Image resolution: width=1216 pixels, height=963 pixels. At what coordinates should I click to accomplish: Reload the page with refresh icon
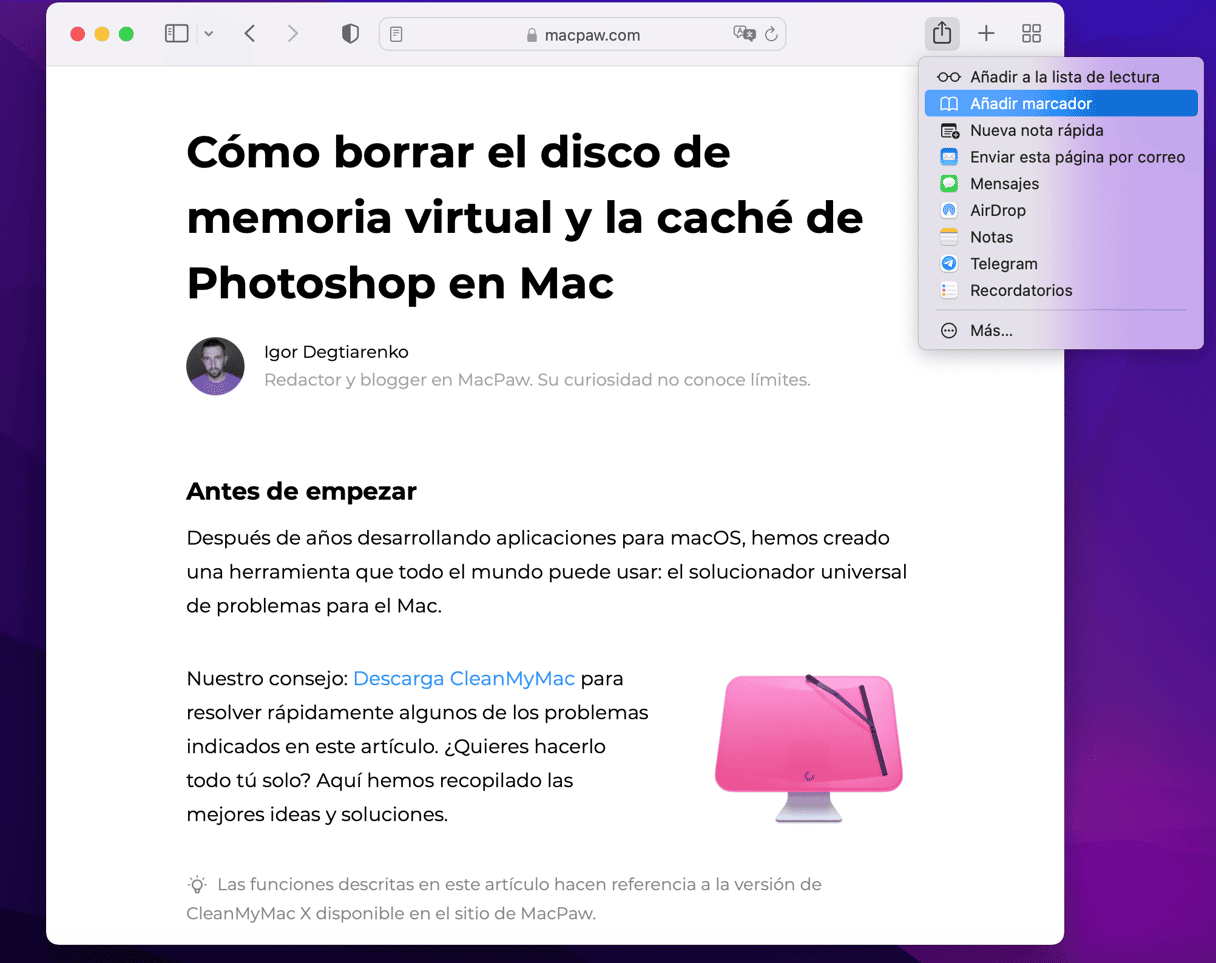coord(771,34)
